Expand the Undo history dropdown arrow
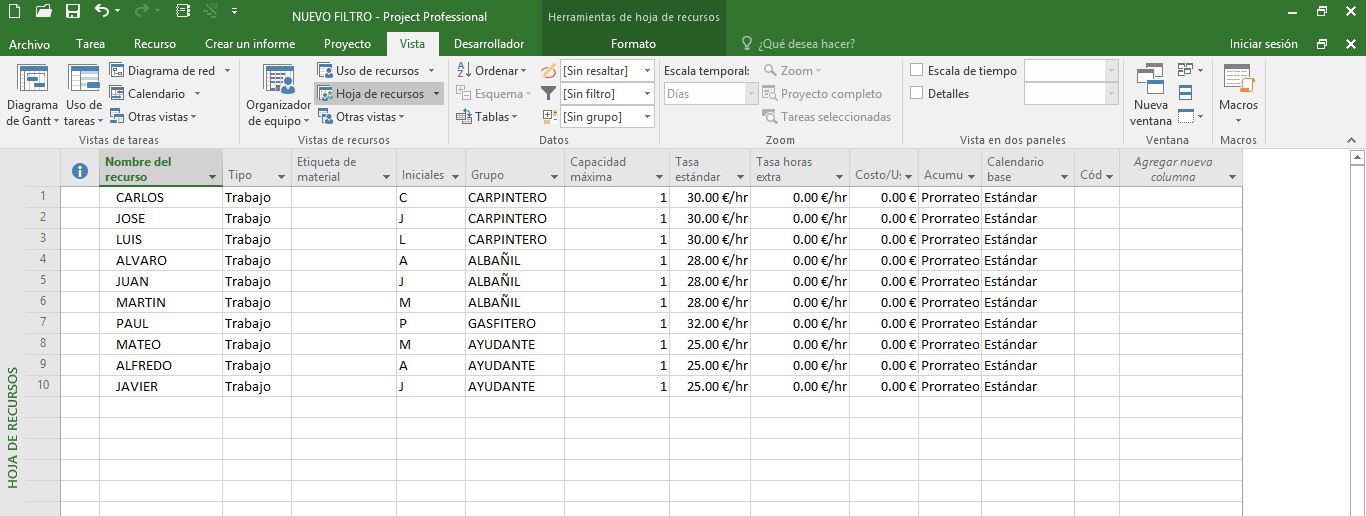 click(118, 12)
